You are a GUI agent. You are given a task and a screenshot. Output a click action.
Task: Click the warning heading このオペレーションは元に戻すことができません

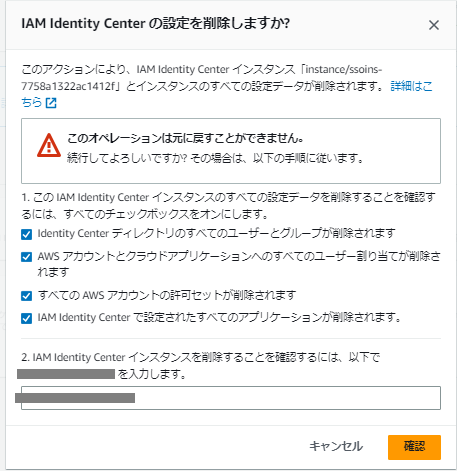tap(185, 138)
